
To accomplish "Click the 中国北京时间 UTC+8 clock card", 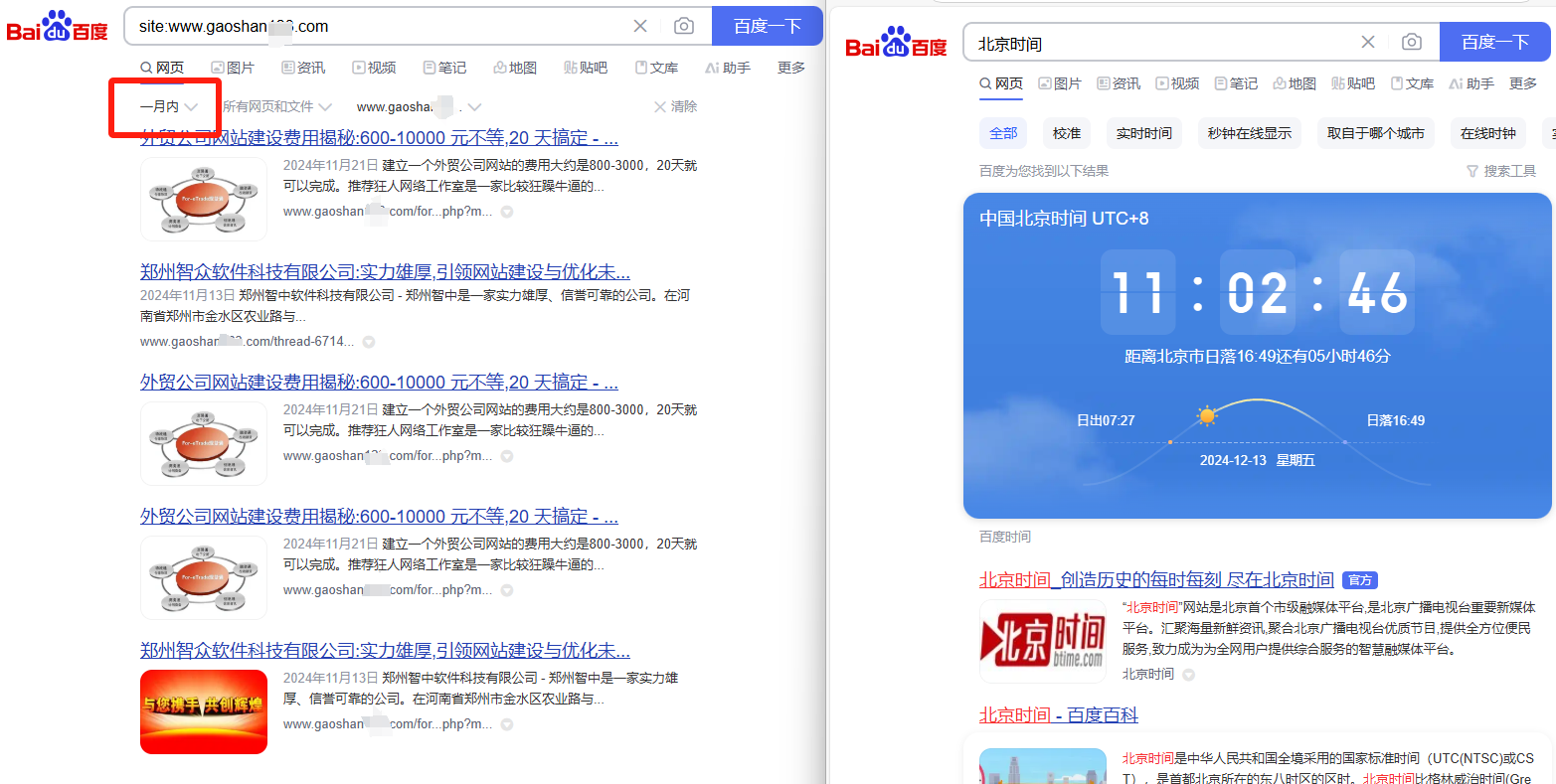I will pos(1257,356).
